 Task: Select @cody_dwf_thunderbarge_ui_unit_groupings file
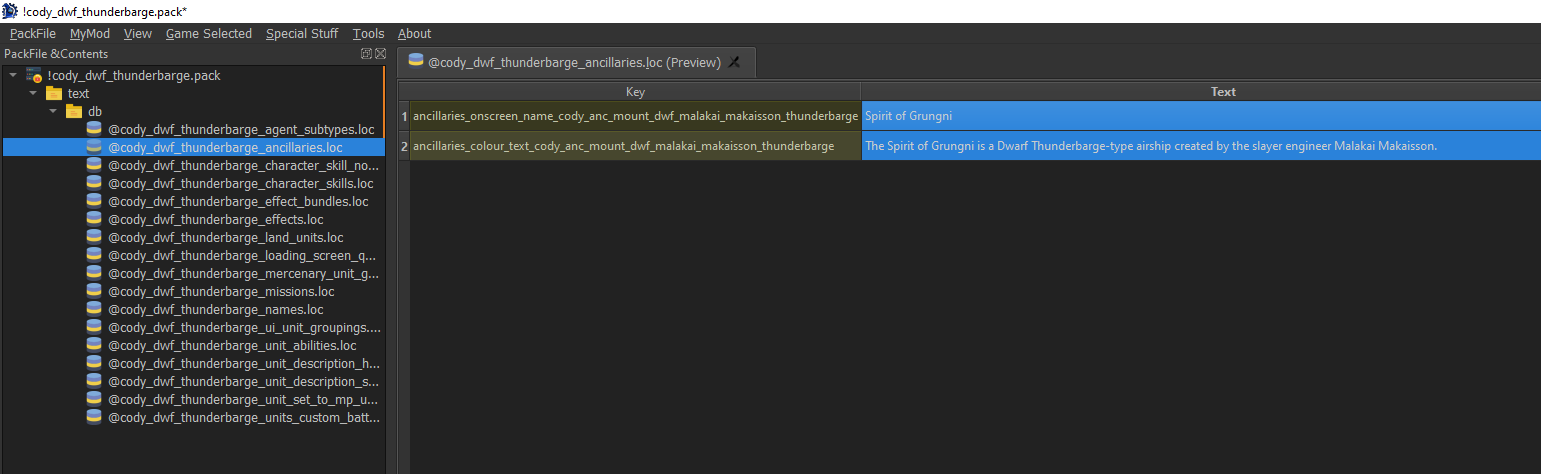click(x=244, y=327)
